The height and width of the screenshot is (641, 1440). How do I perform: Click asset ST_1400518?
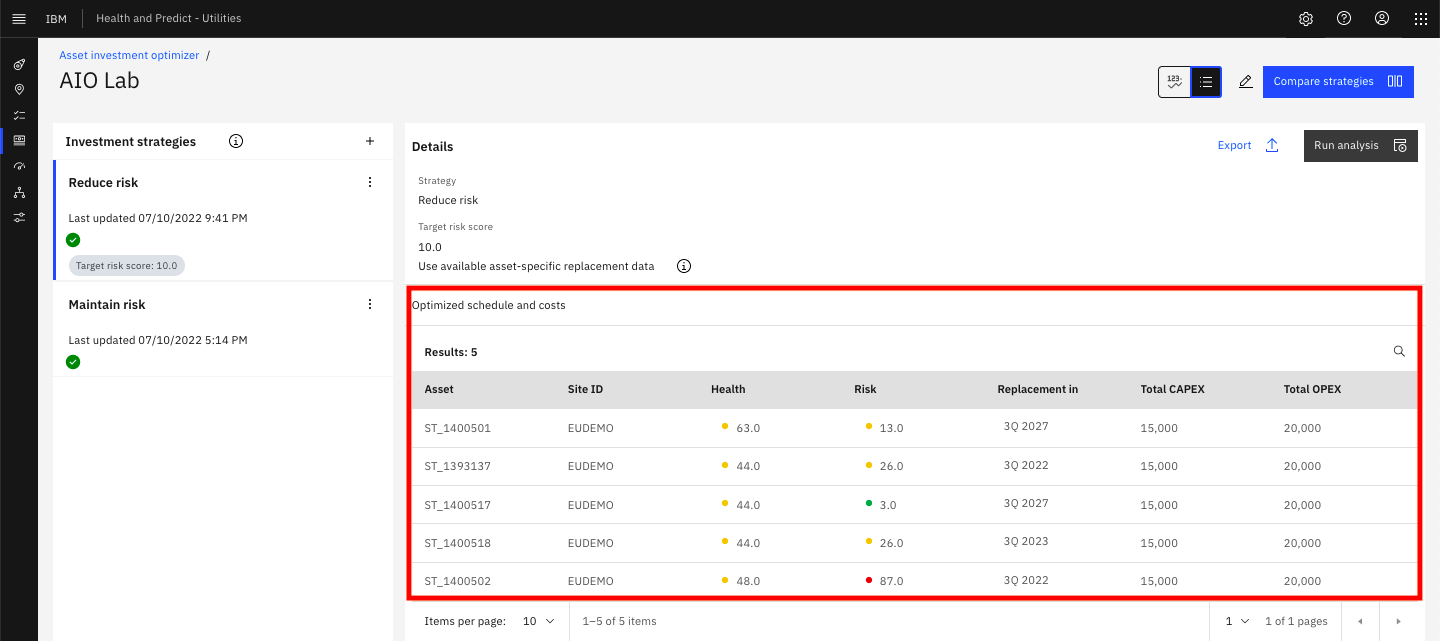coord(457,543)
